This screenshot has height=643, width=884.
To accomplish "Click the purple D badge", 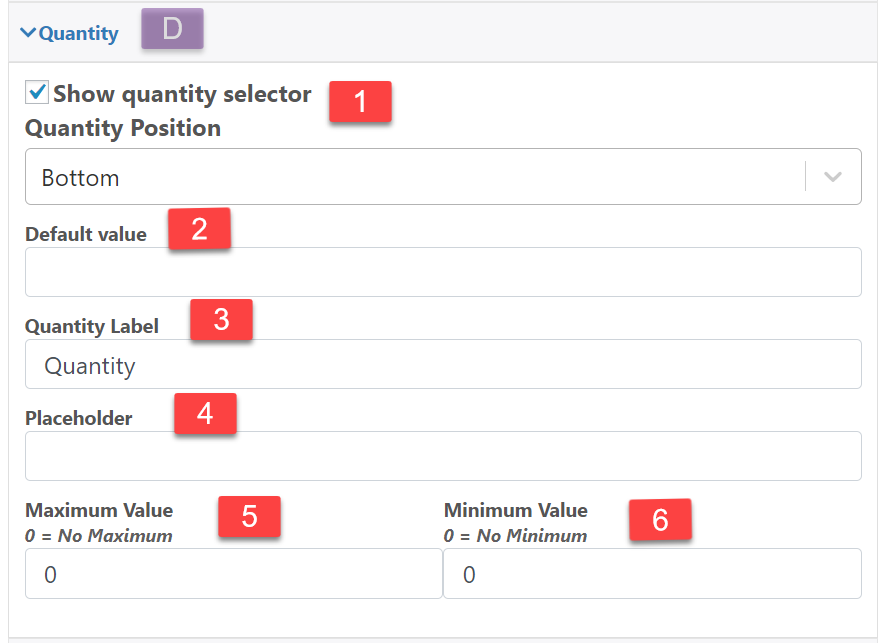I will [172, 28].
